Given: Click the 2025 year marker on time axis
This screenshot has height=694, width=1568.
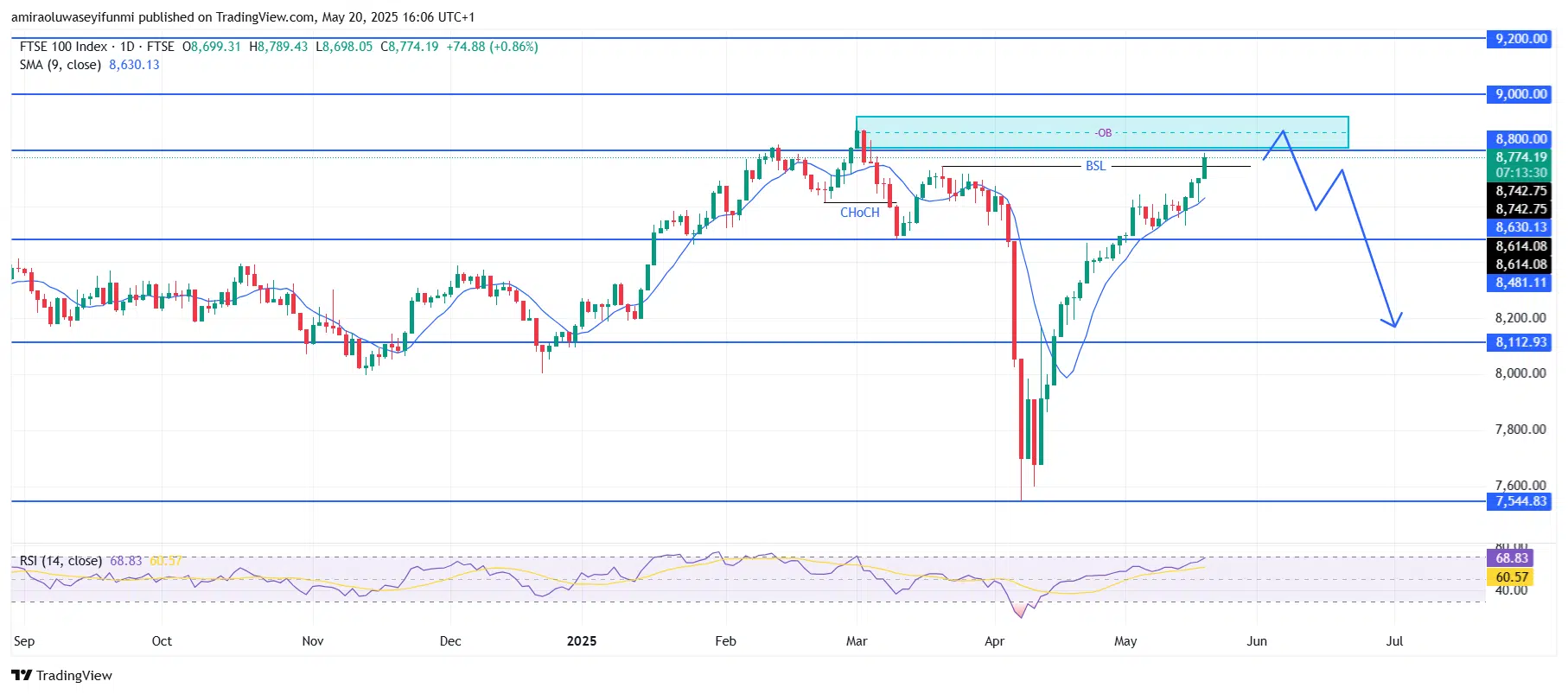Looking at the screenshot, I should coord(582,641).
